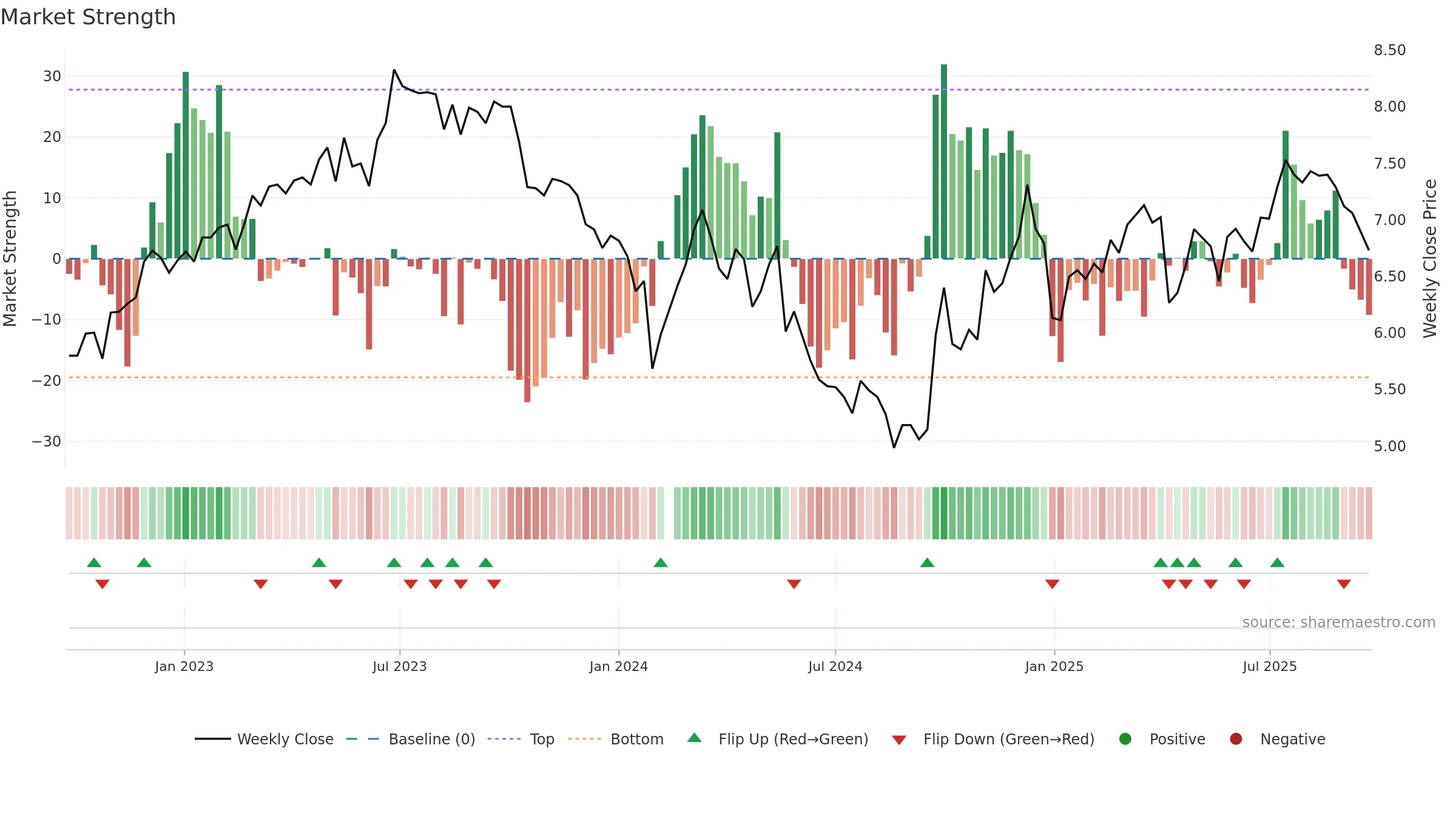Click the 7.50 price axis label
This screenshot has height=819, width=1456.
(1390, 163)
